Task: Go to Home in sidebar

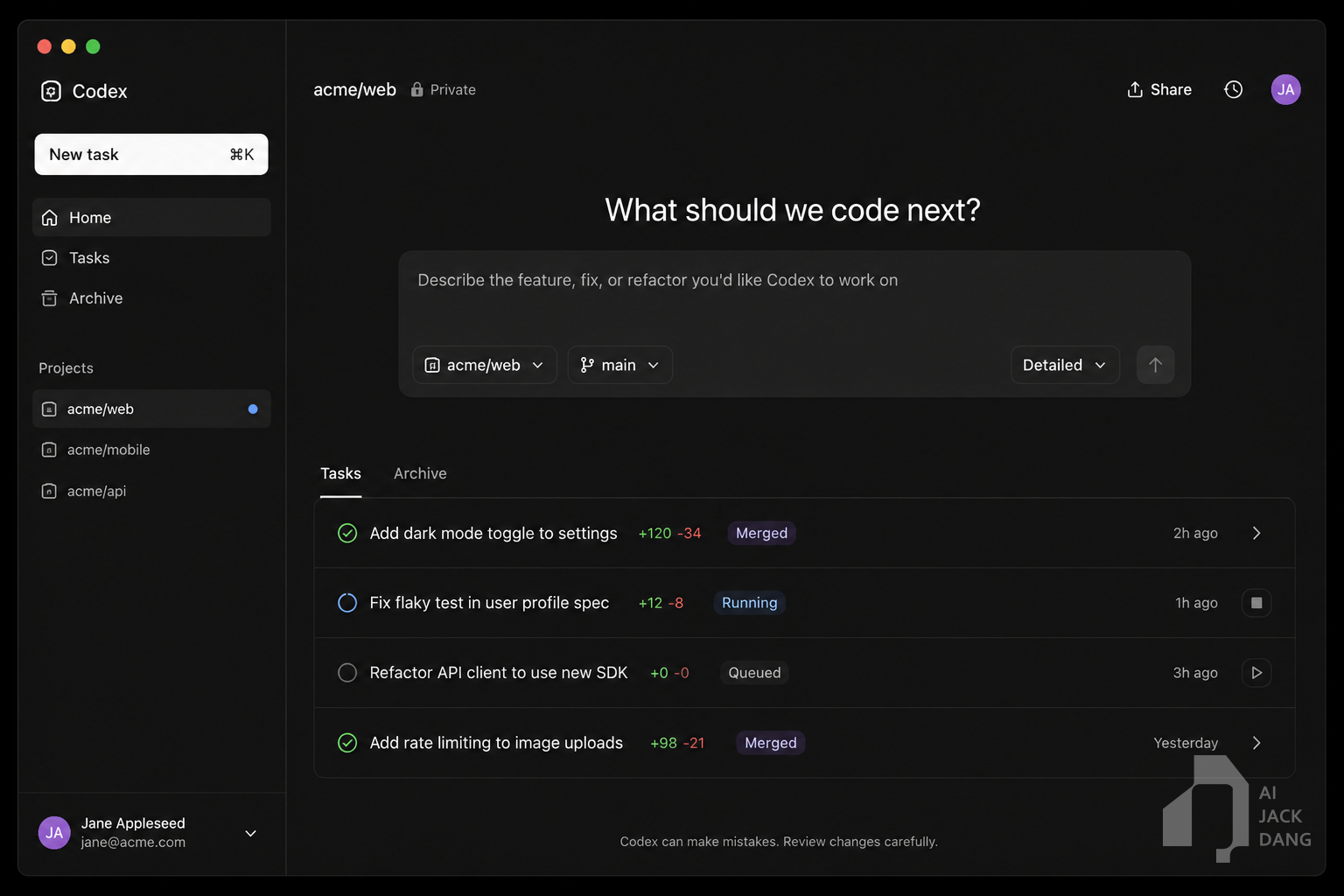Action: click(151, 217)
